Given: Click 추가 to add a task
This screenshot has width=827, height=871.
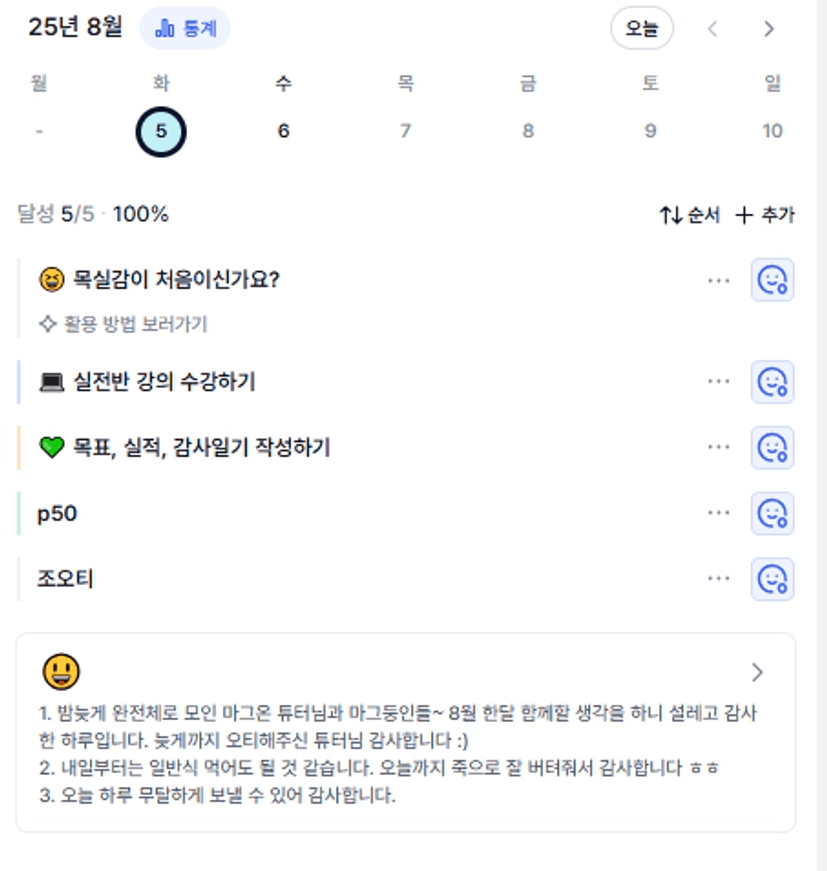Looking at the screenshot, I should 765,214.
